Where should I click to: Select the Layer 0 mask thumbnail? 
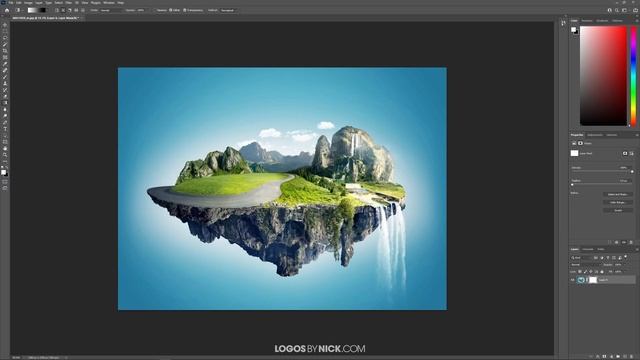click(x=593, y=280)
